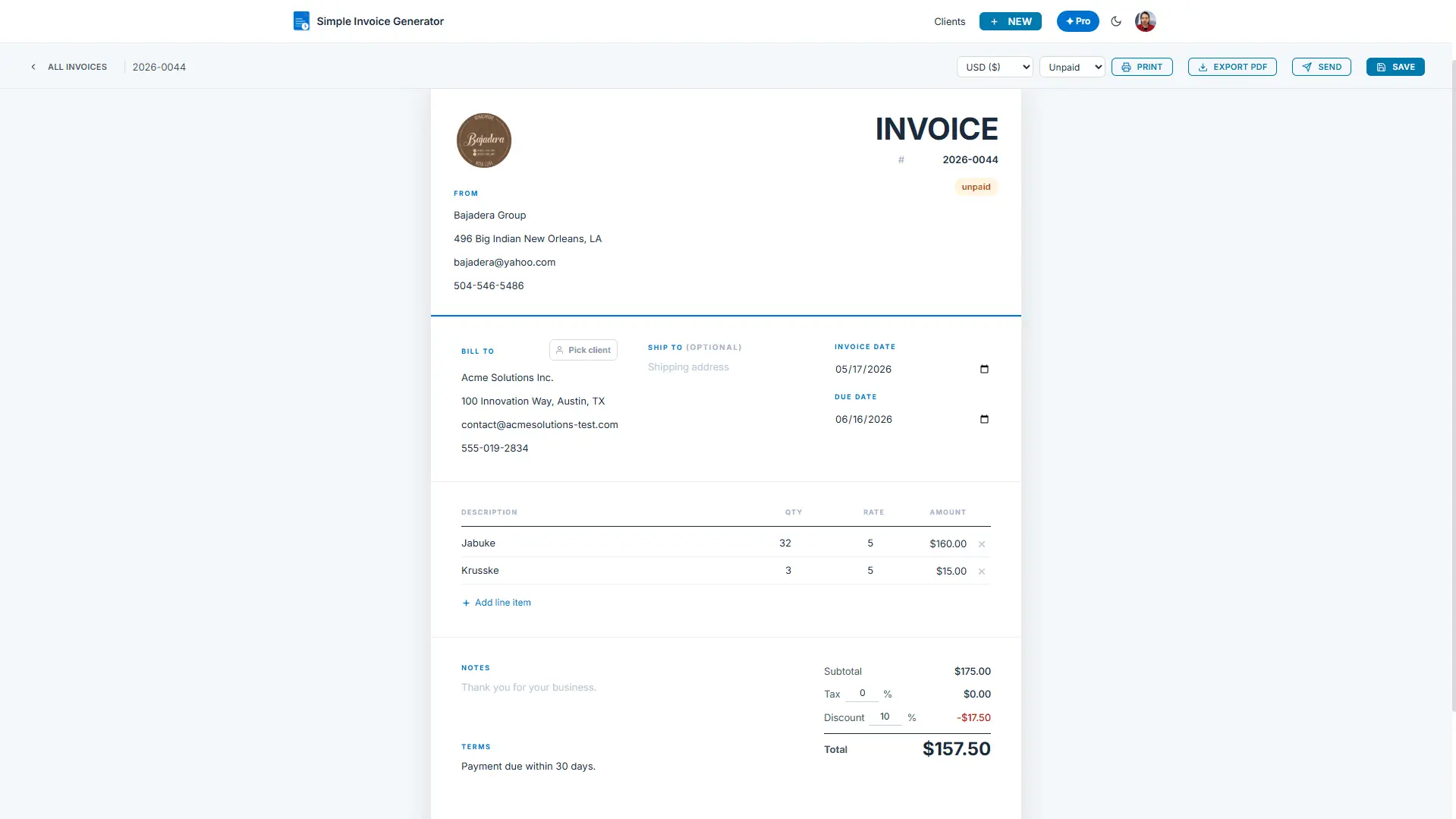Click the client phone 555-019-2834
1456x819 pixels.
495,449
